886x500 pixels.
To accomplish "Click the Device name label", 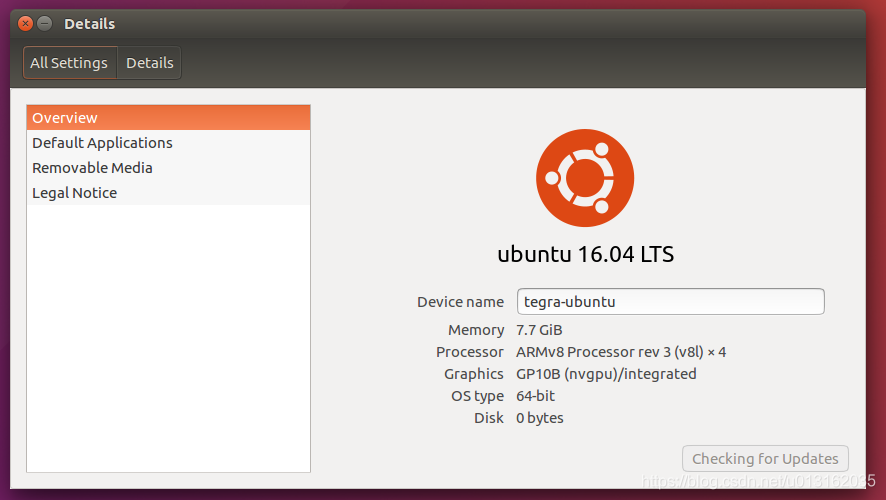I will [x=461, y=302].
